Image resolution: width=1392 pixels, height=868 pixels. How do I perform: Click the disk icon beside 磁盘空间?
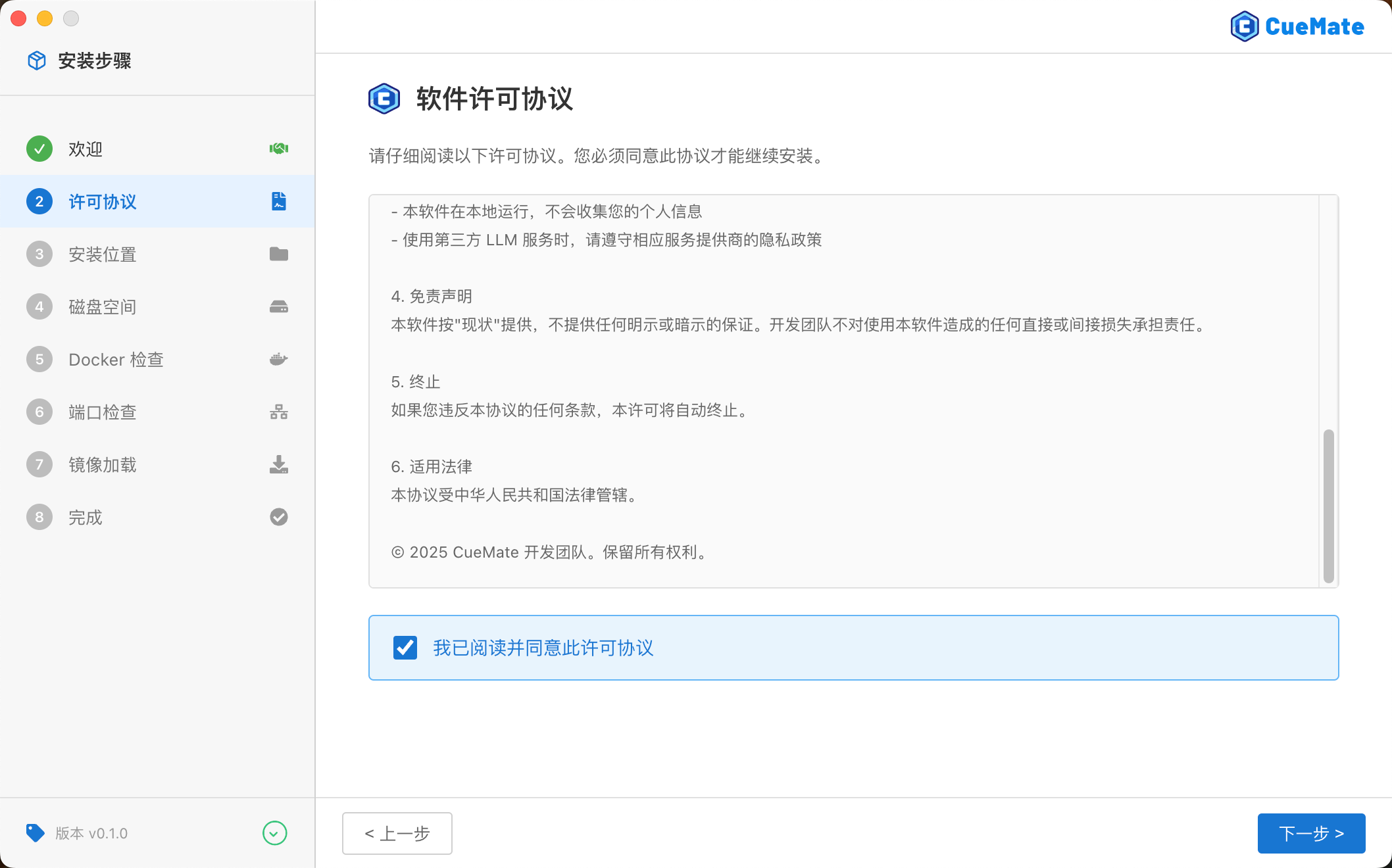278,306
